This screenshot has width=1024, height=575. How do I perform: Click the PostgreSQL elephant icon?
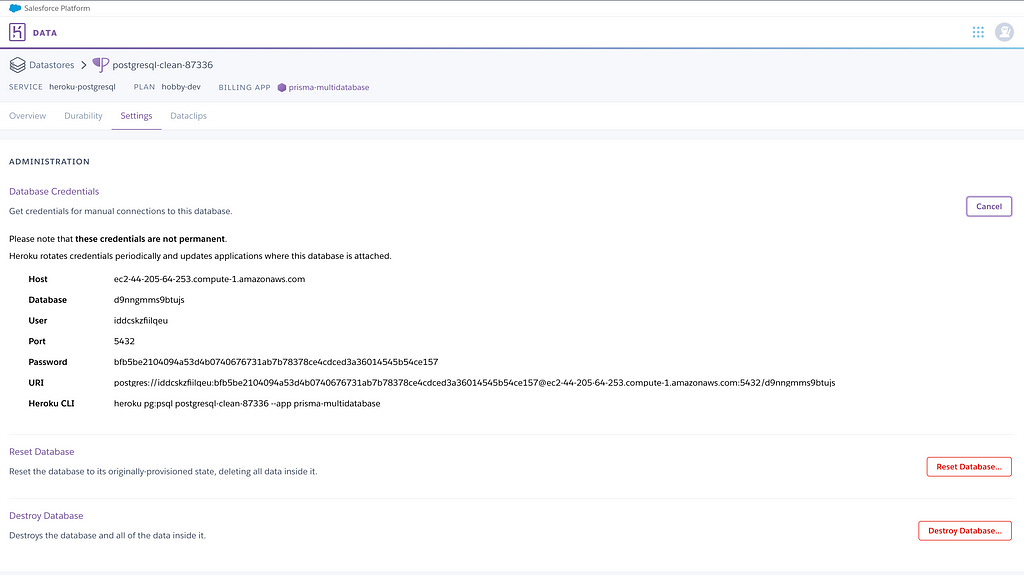[101, 65]
